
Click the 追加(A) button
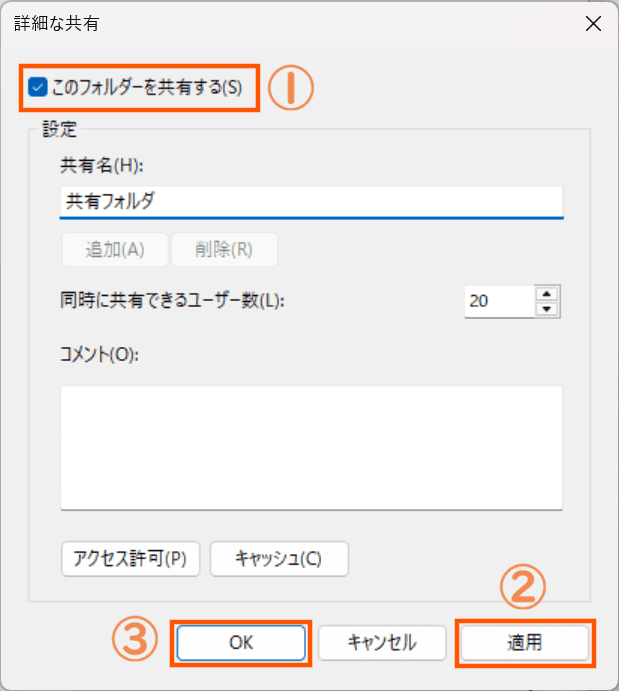click(x=115, y=250)
